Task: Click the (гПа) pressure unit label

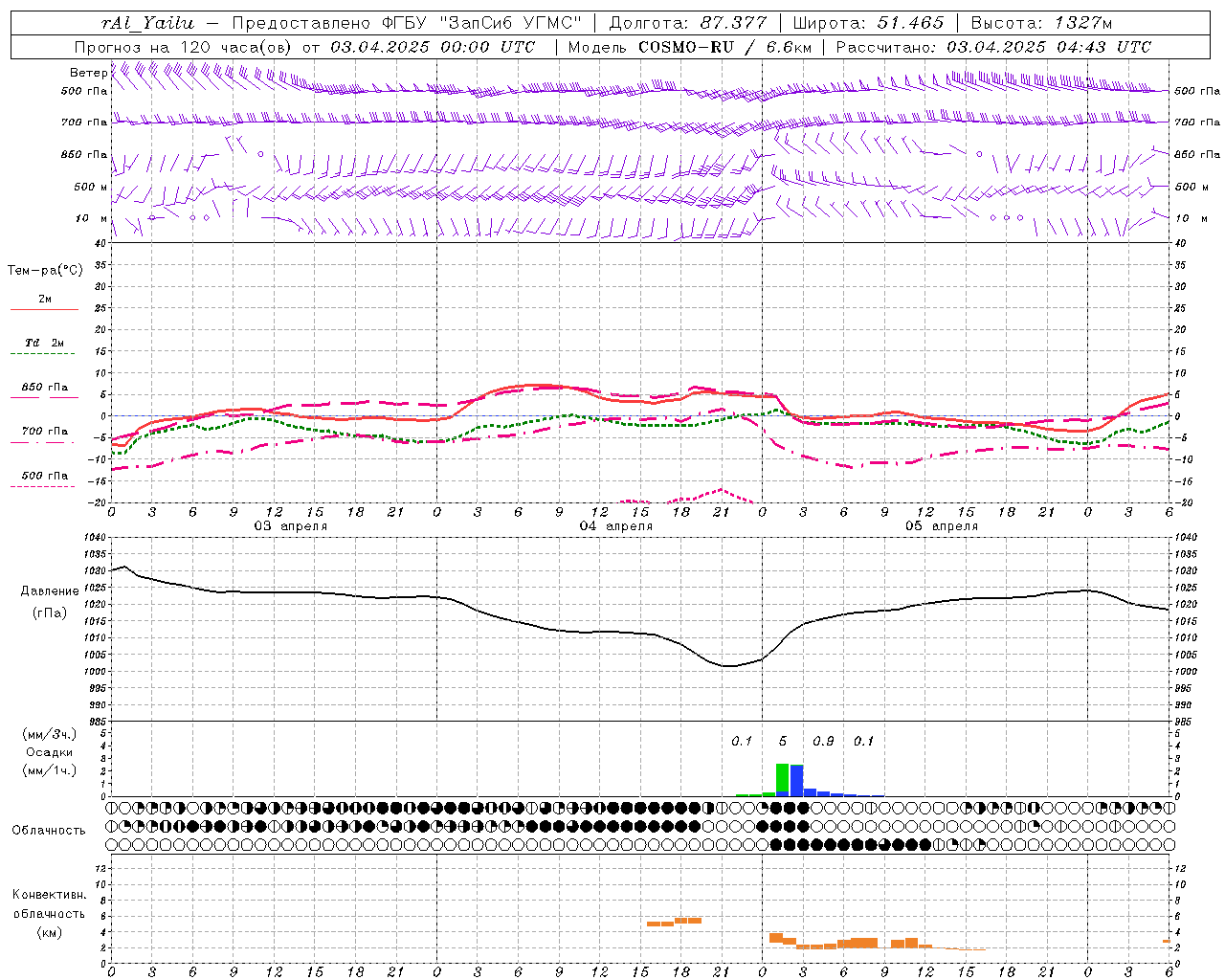Action: pos(50,613)
